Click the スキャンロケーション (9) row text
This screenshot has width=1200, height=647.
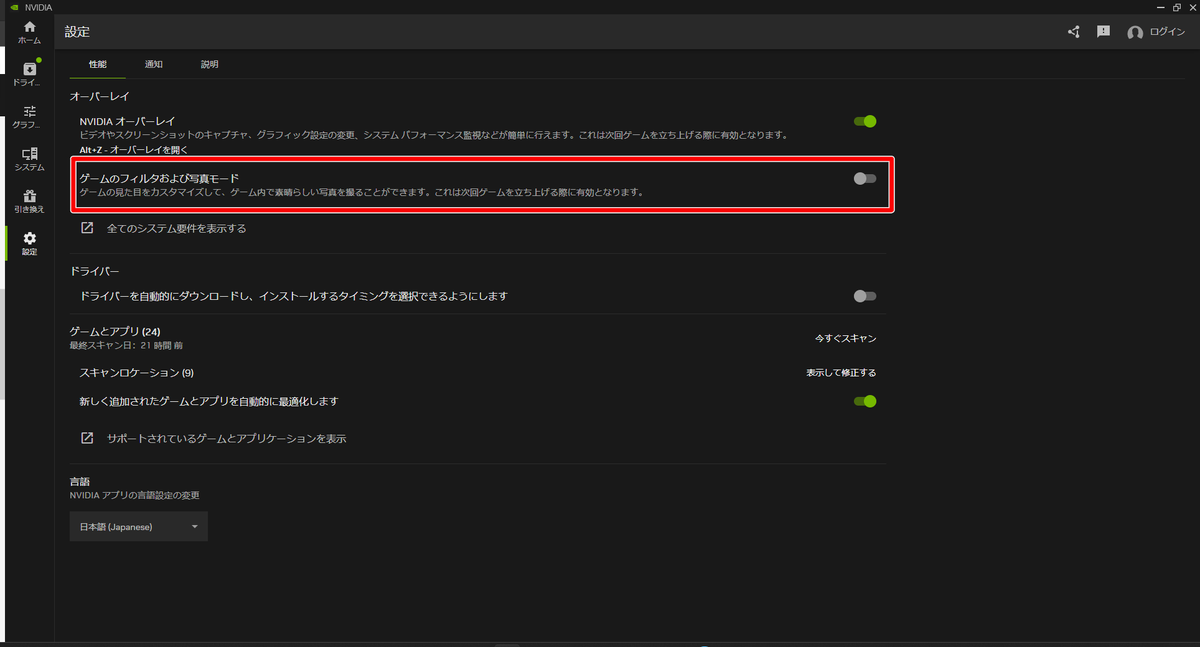tap(136, 373)
